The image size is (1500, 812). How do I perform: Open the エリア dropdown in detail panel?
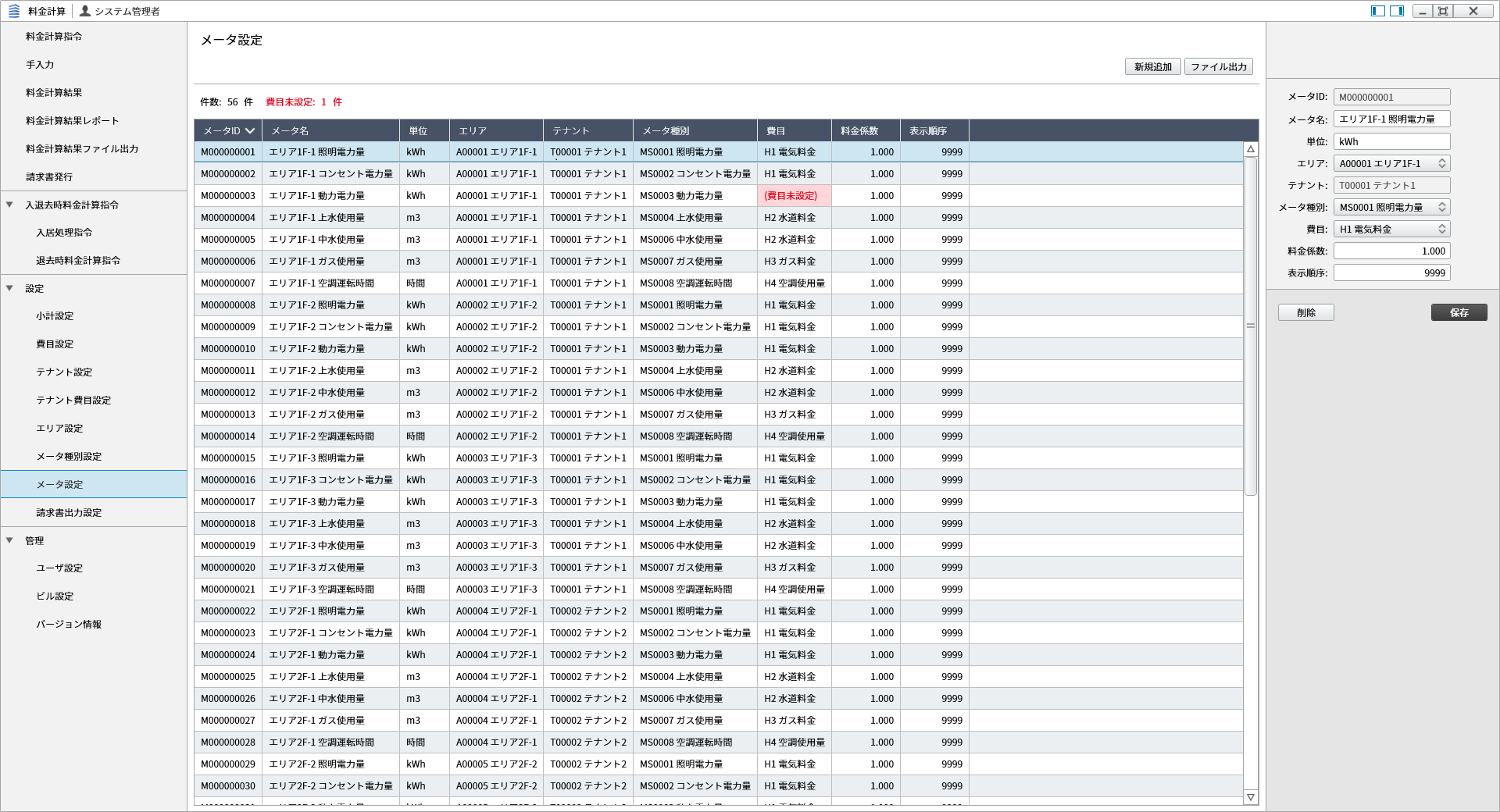tap(1441, 163)
